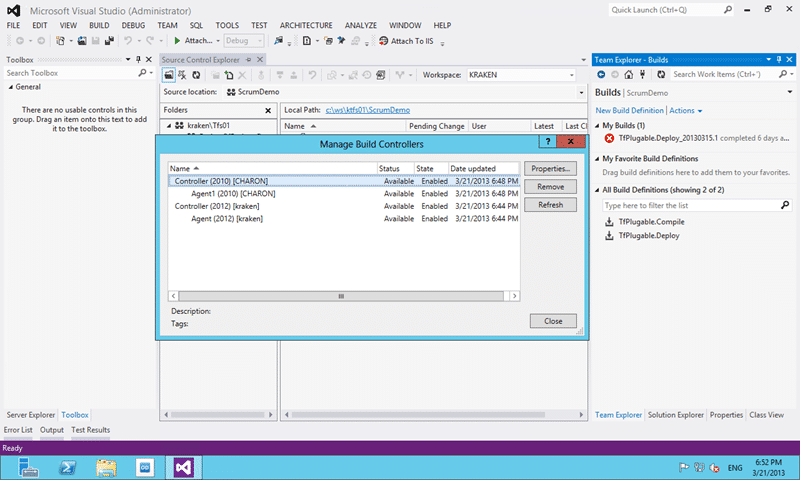This screenshot has width=800, height=480.
Task: Open the Builds page dropdown arrow
Action: tap(790, 92)
